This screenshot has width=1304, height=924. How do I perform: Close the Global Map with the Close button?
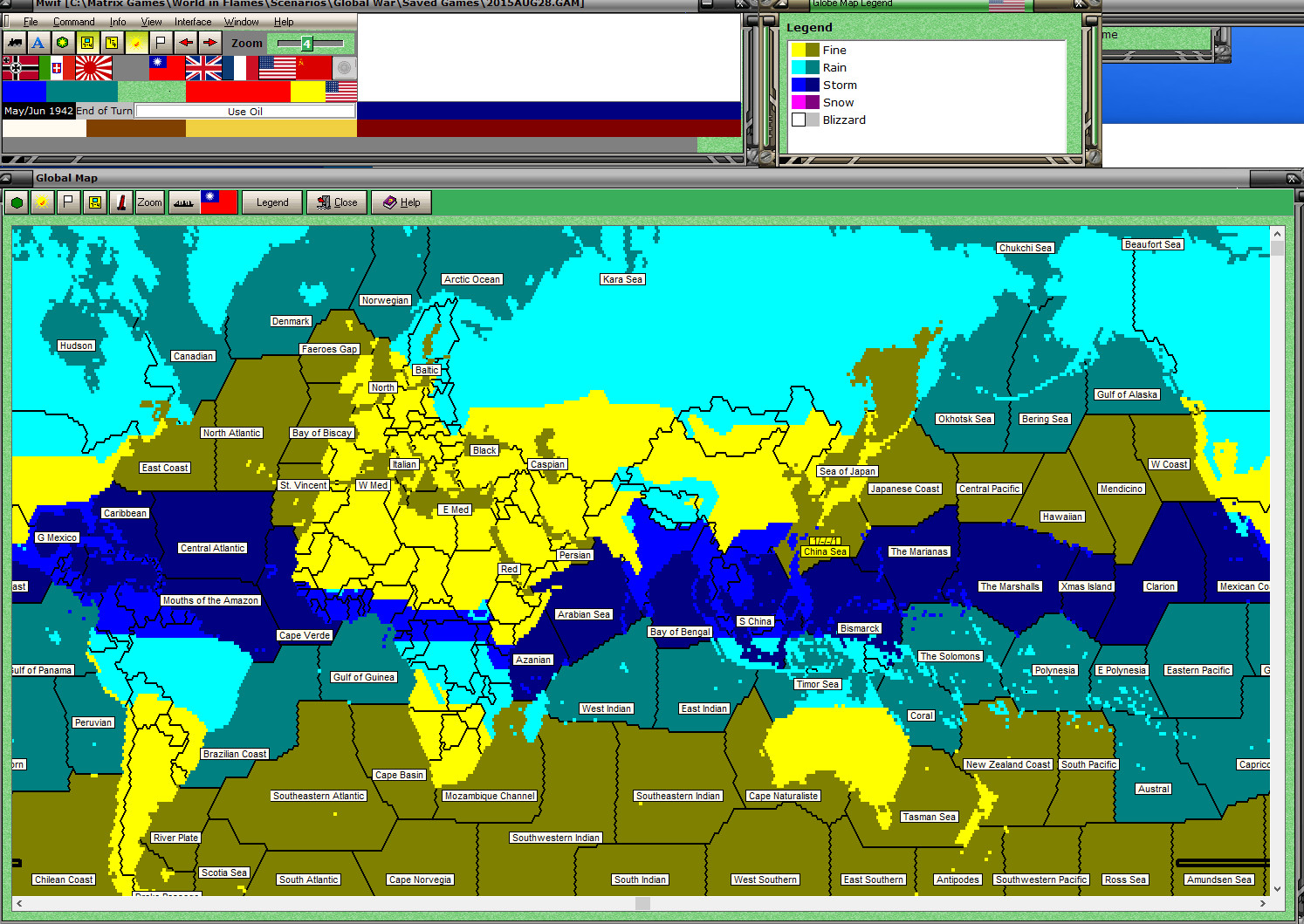tap(337, 202)
